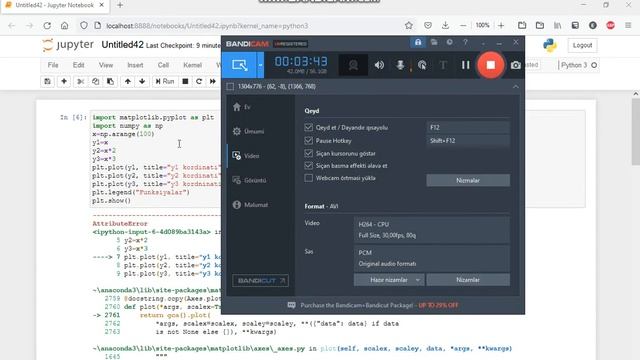Enable Webcam örtməsi yüklə checkbox
This screenshot has width=640, height=360.
coord(309,178)
